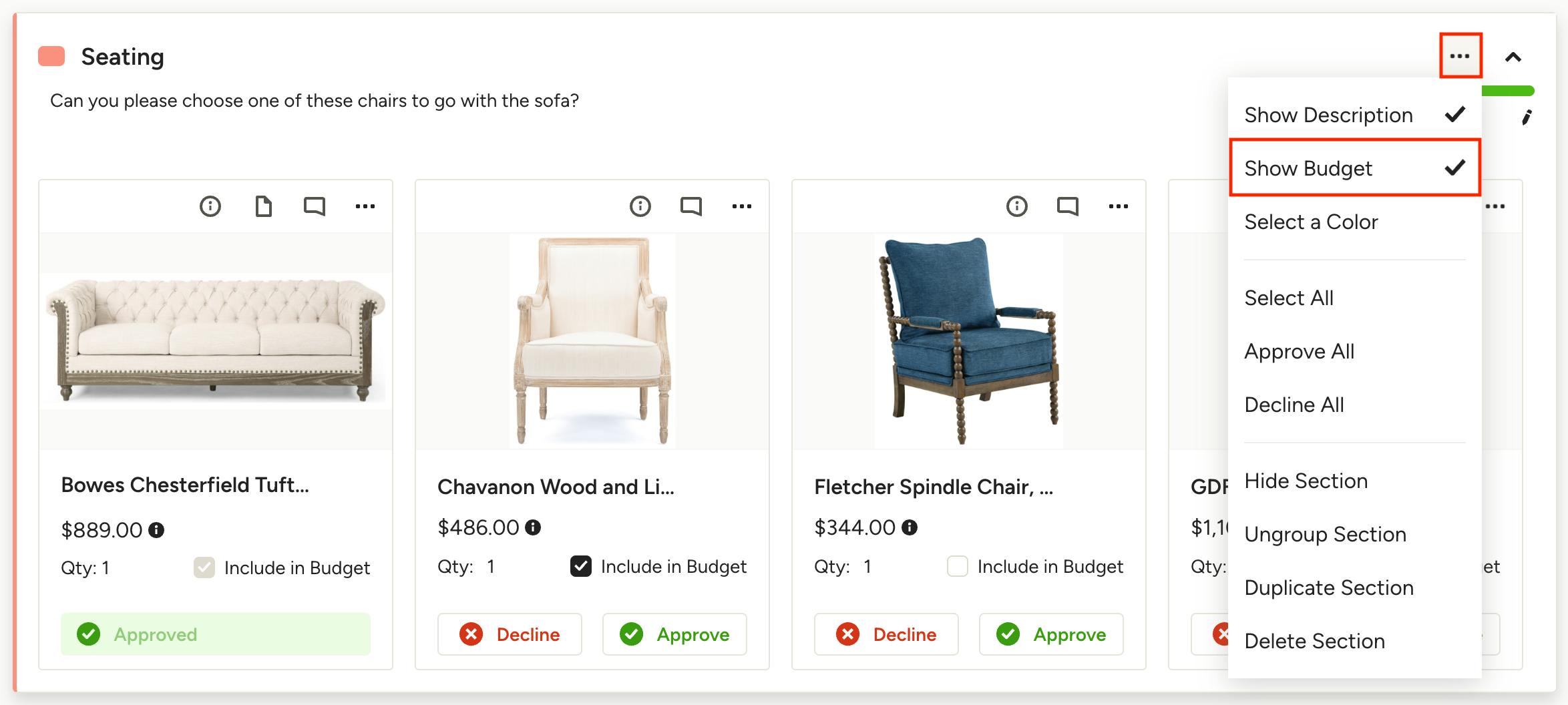
Task: Click document icon on Bowes Chesterfield card
Action: [264, 206]
